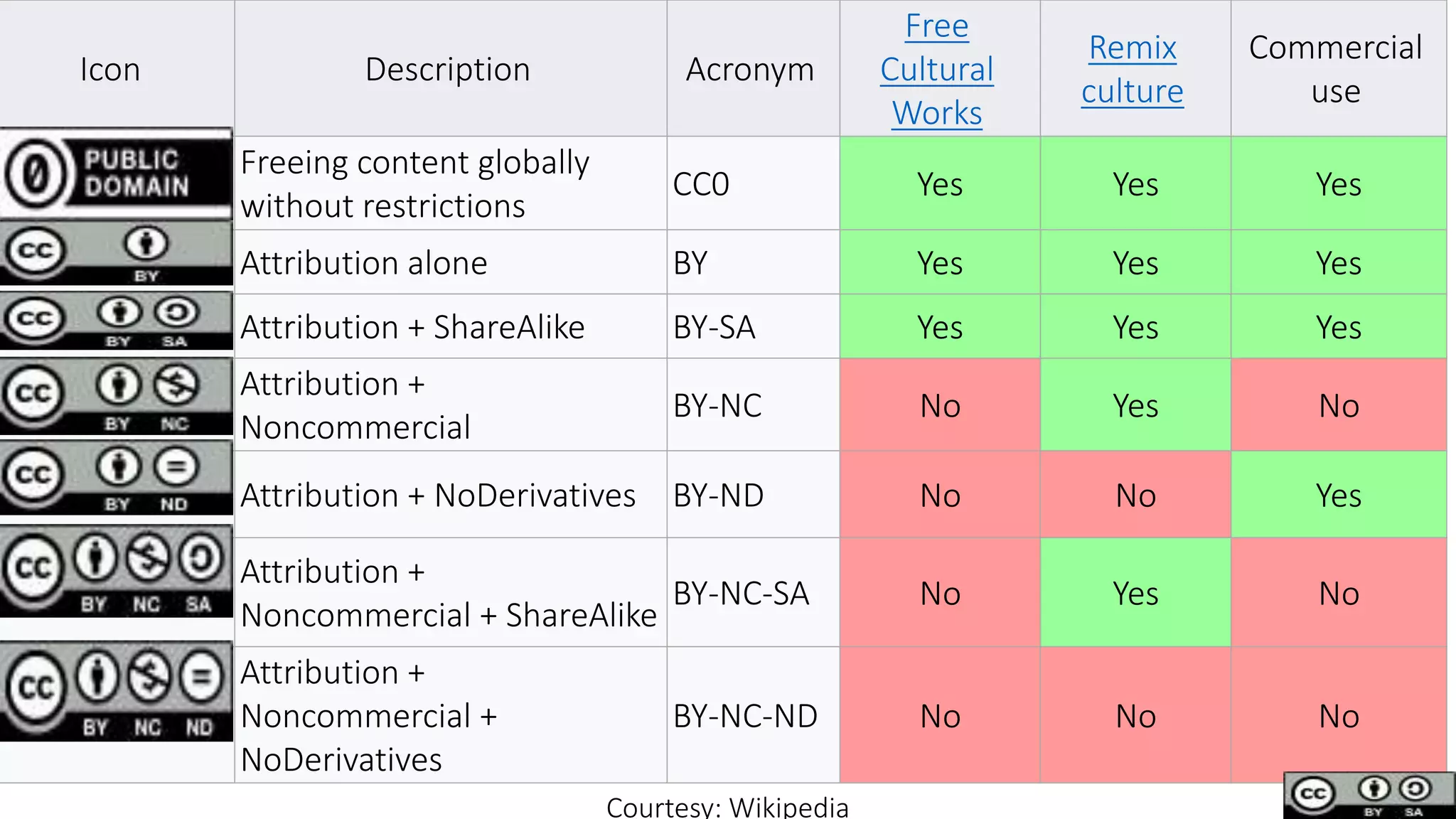The image size is (1456, 819).
Task: Click the green Yes cell for BY-ND commercial use
Action: pyautogui.click(x=1338, y=496)
